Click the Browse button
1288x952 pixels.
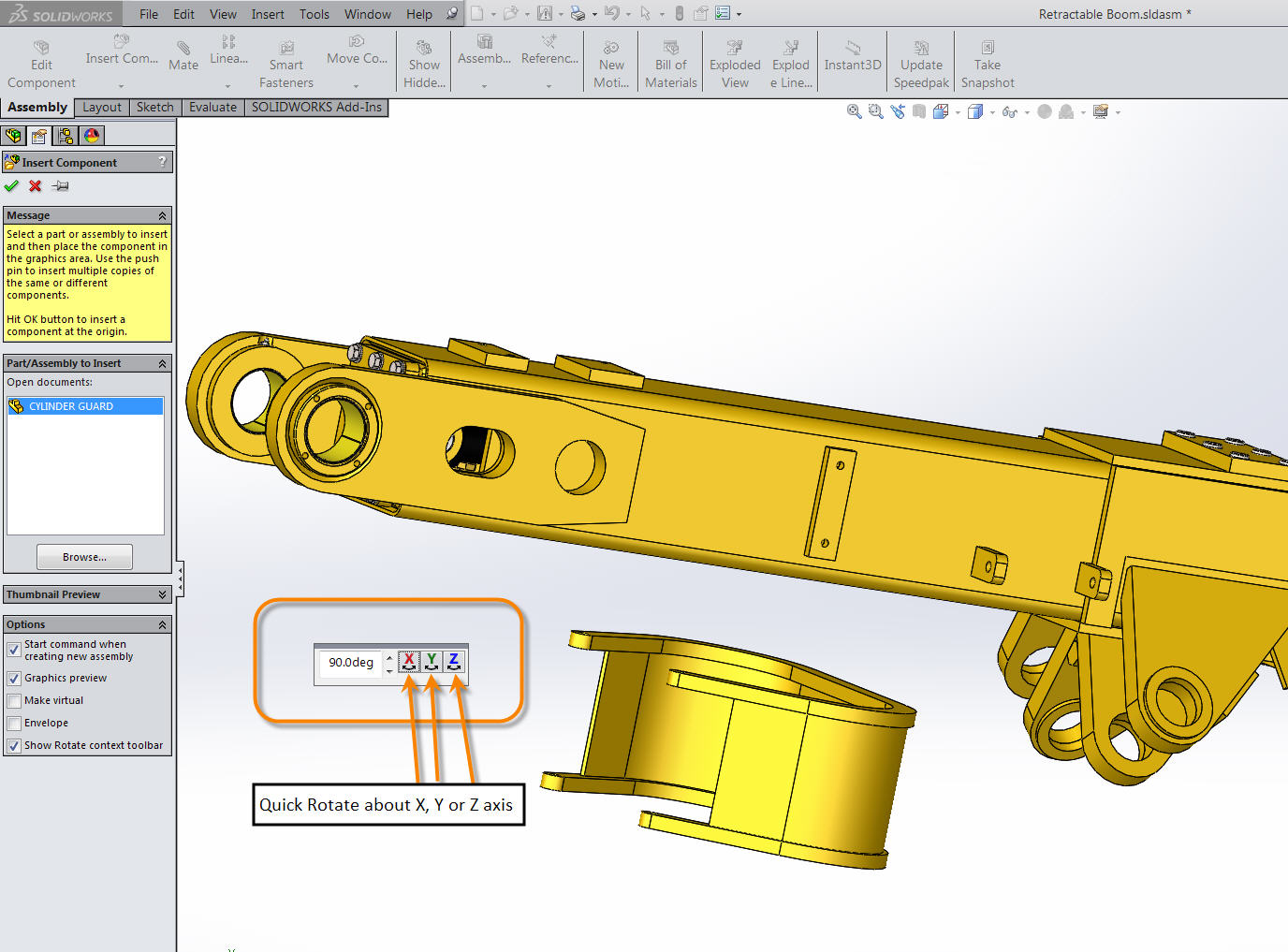point(84,556)
